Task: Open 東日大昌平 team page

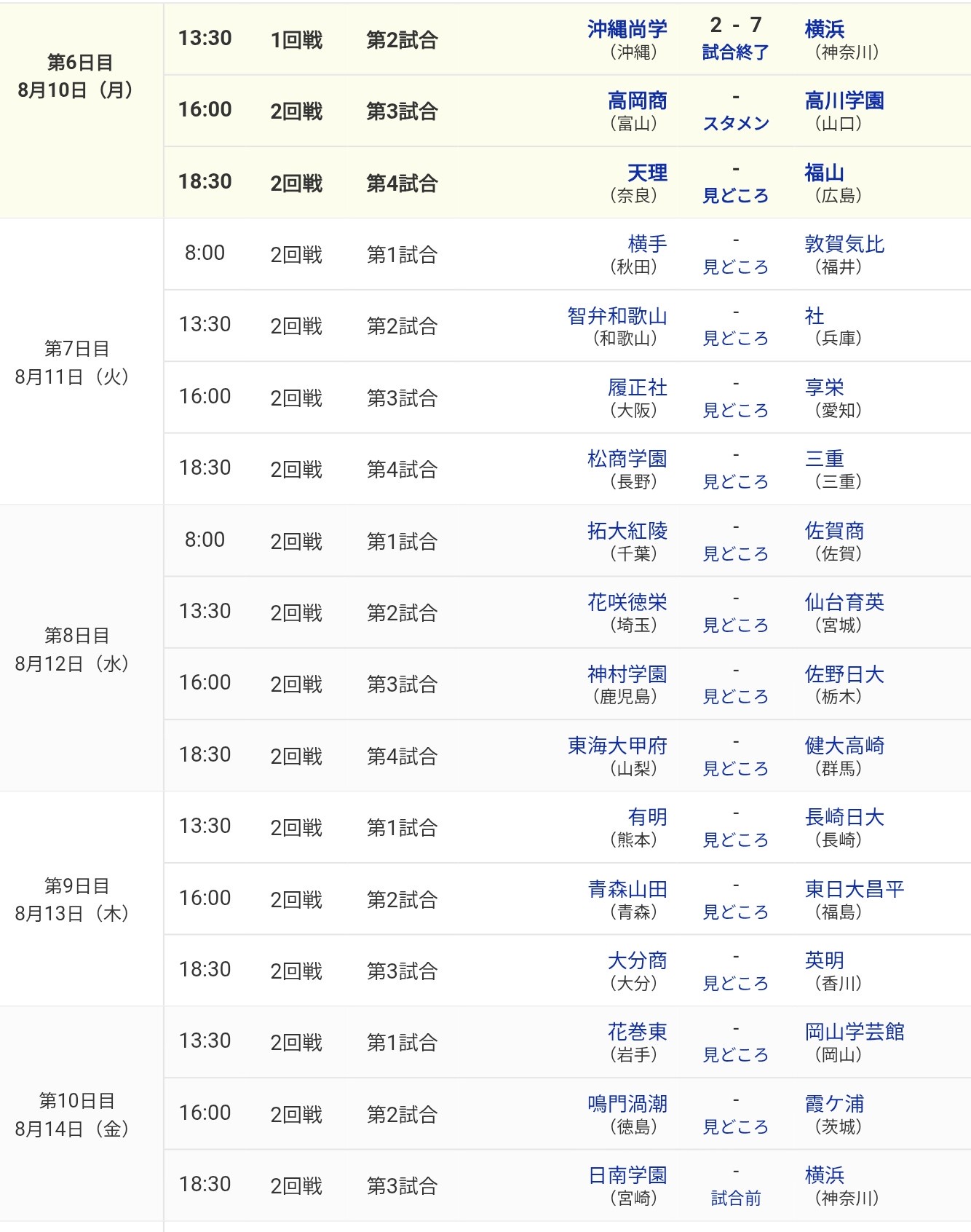Action: [x=855, y=889]
